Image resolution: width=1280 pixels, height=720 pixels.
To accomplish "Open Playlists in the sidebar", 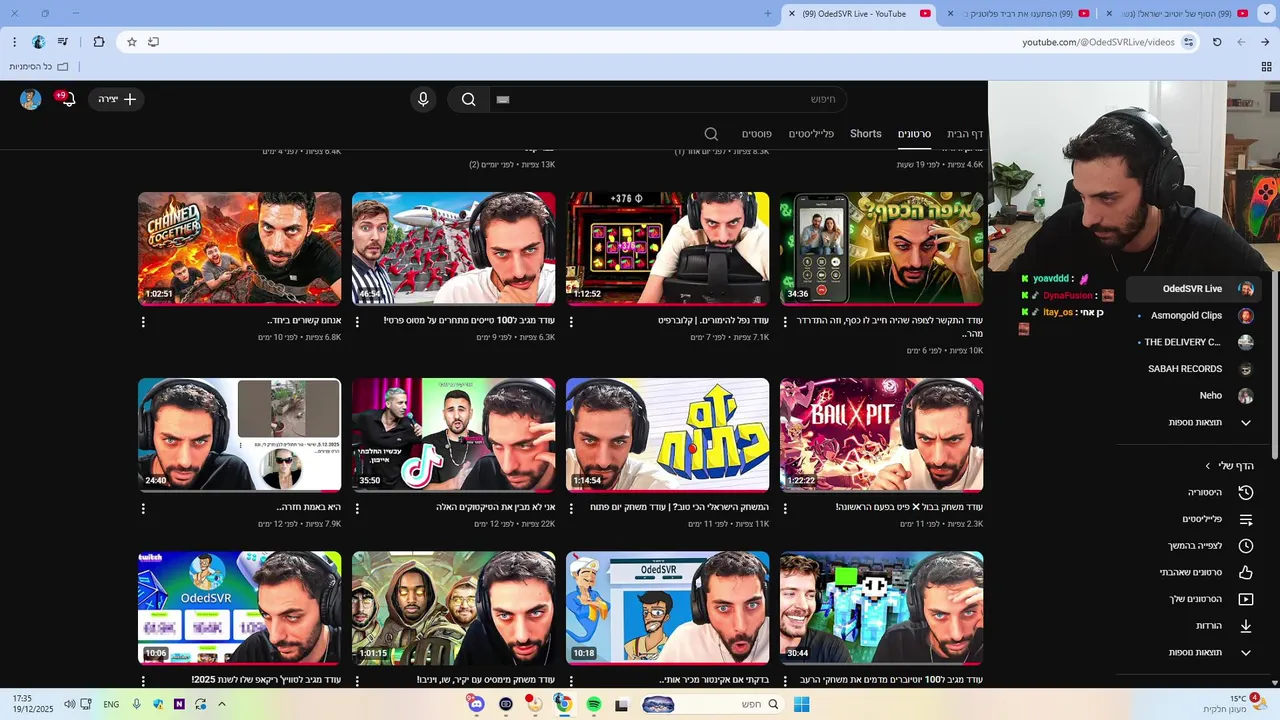I will point(1219,519).
